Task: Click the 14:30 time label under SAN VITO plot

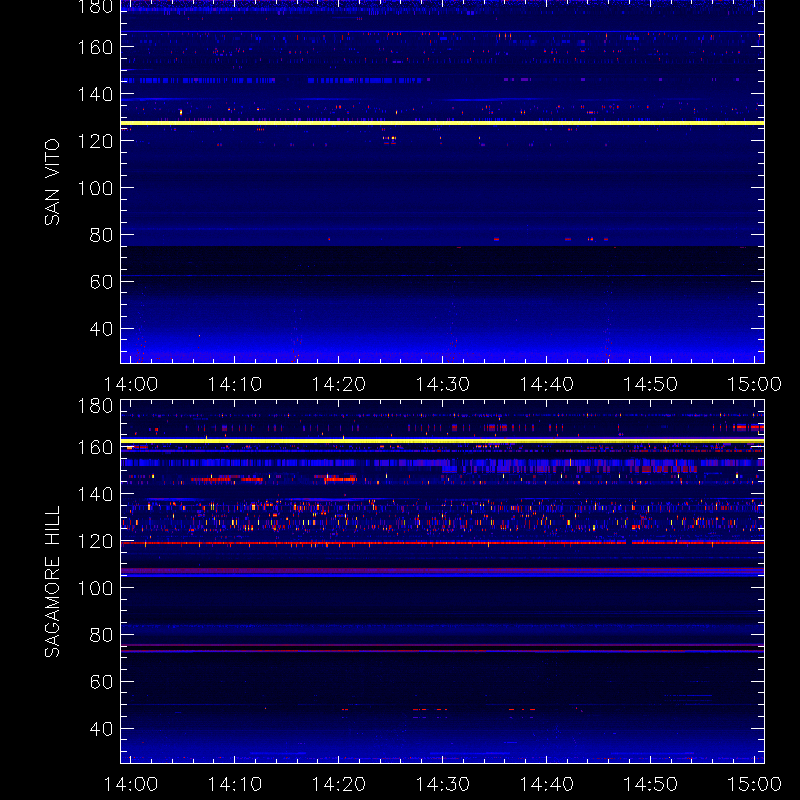Action: pos(442,384)
